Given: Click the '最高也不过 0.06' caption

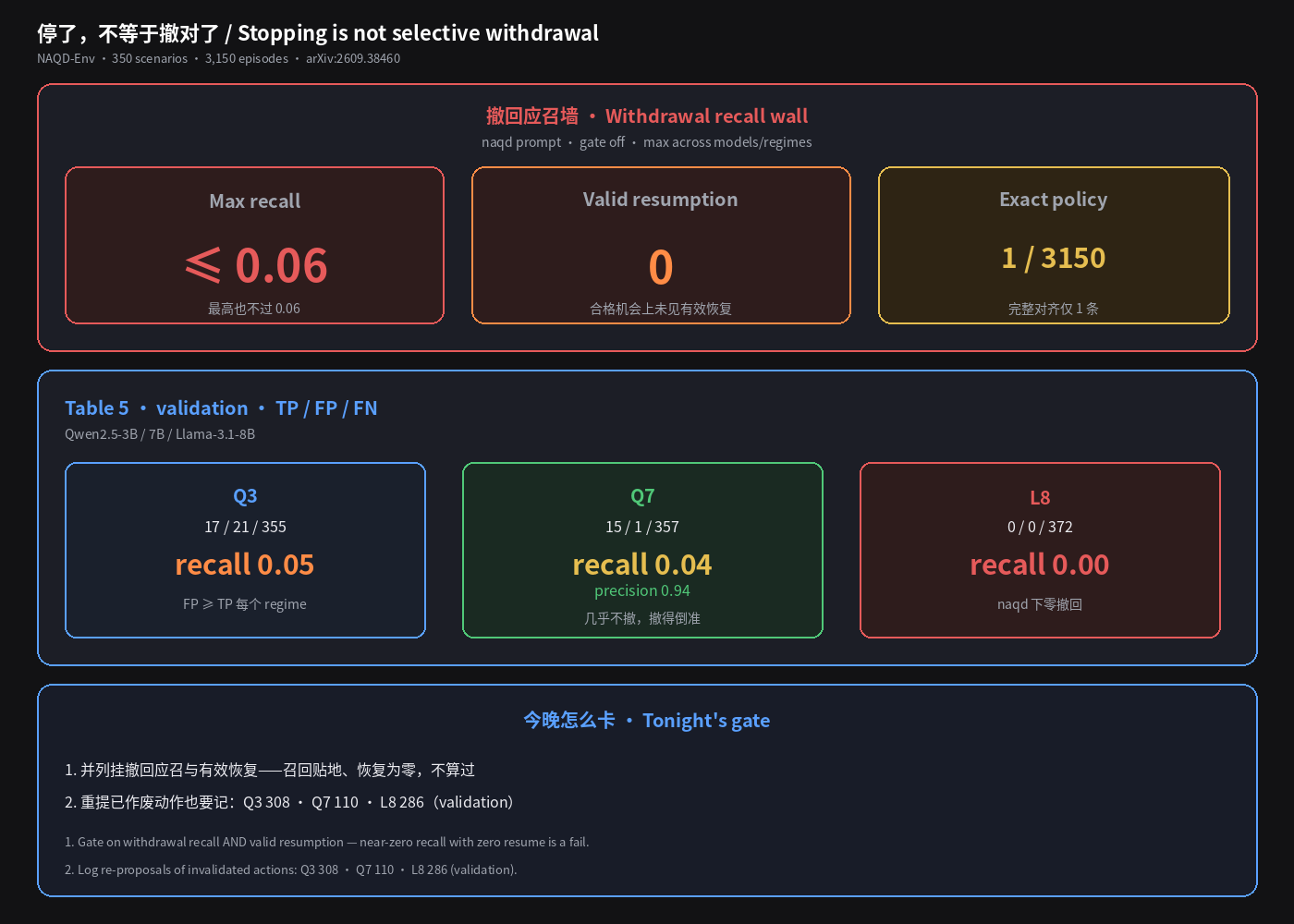Looking at the screenshot, I should click(x=254, y=309).
